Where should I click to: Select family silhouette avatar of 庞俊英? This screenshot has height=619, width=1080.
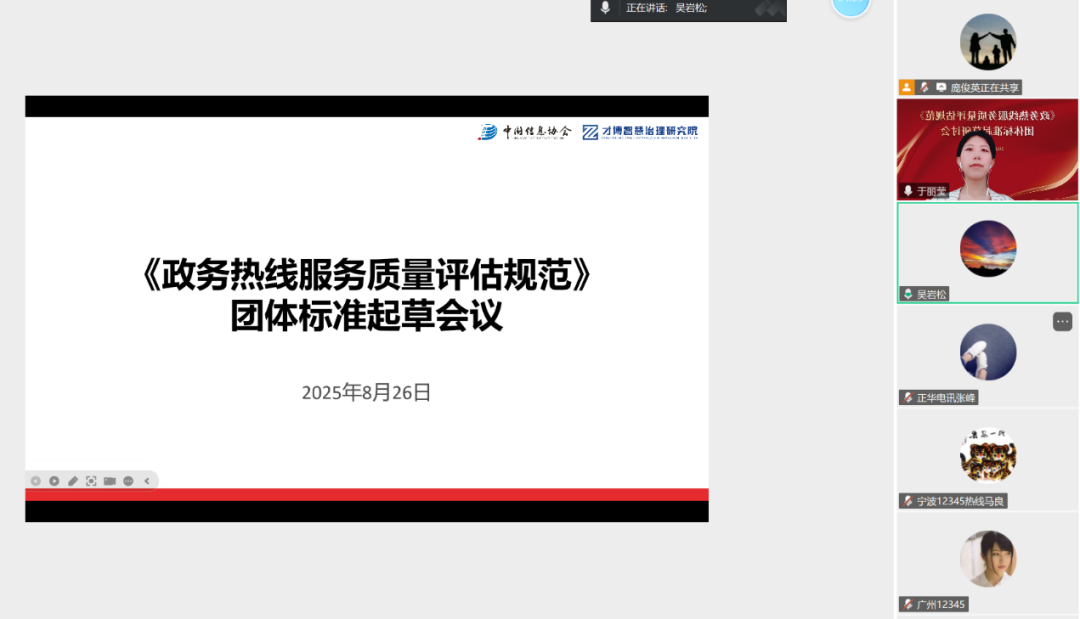pos(988,42)
